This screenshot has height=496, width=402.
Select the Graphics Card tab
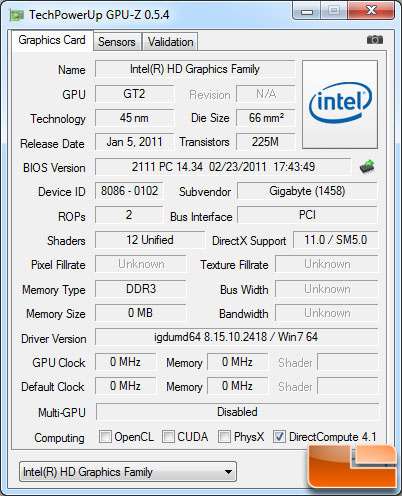(52, 40)
